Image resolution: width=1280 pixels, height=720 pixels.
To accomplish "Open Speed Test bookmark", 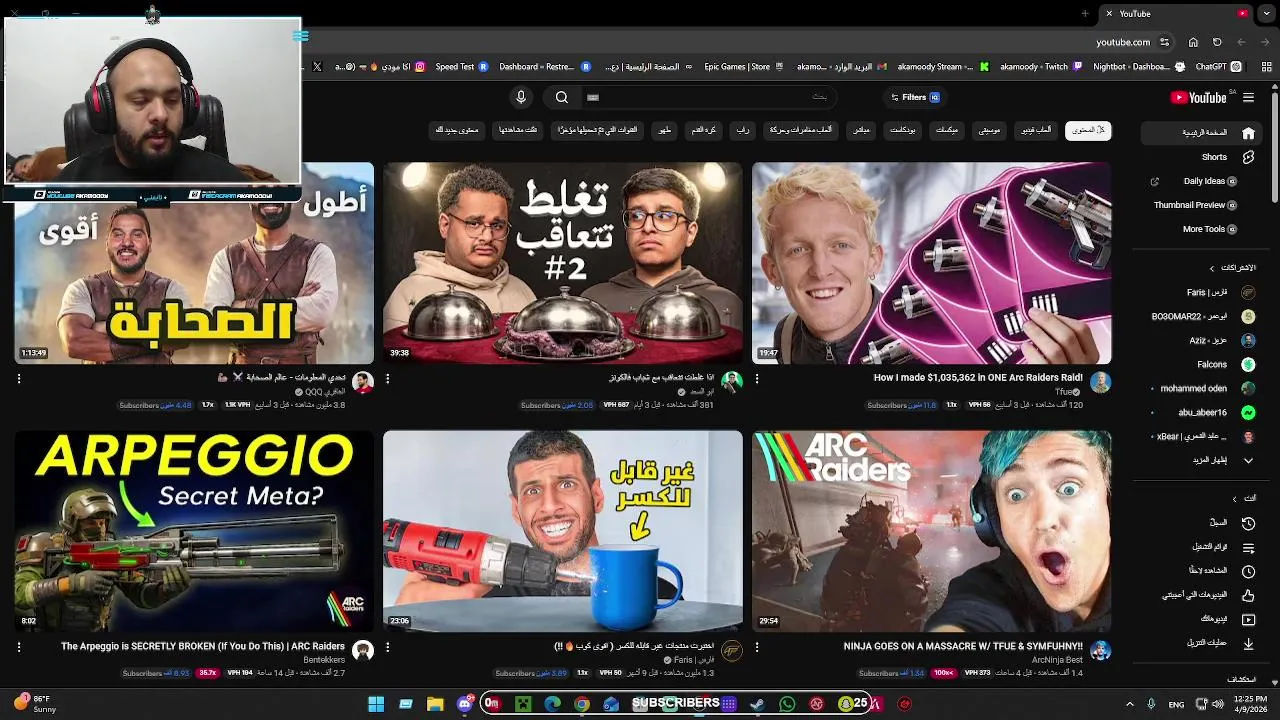I will click(460, 67).
